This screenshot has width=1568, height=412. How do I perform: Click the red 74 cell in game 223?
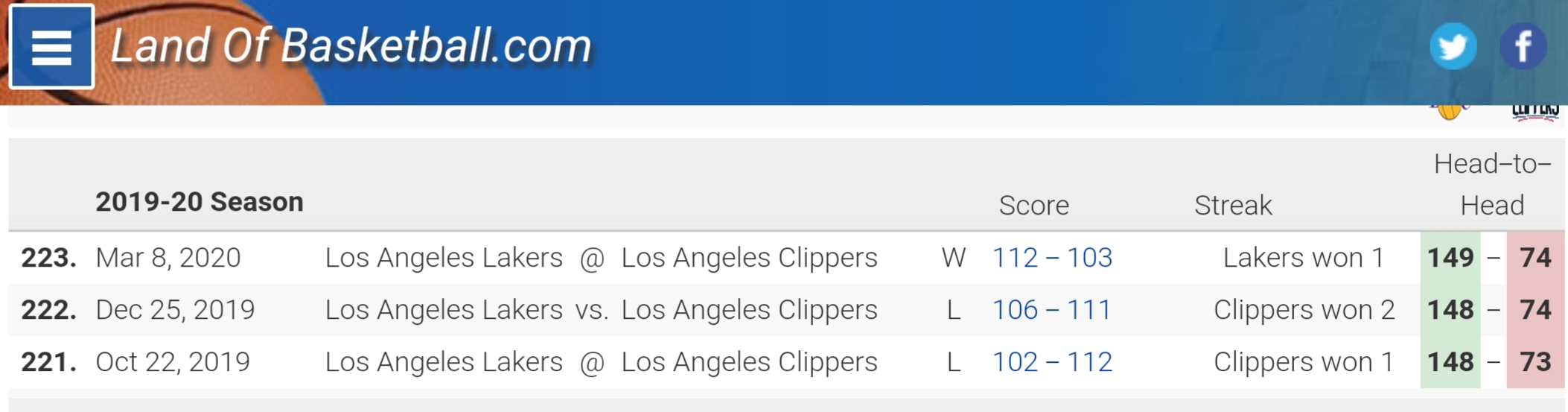click(x=1535, y=258)
